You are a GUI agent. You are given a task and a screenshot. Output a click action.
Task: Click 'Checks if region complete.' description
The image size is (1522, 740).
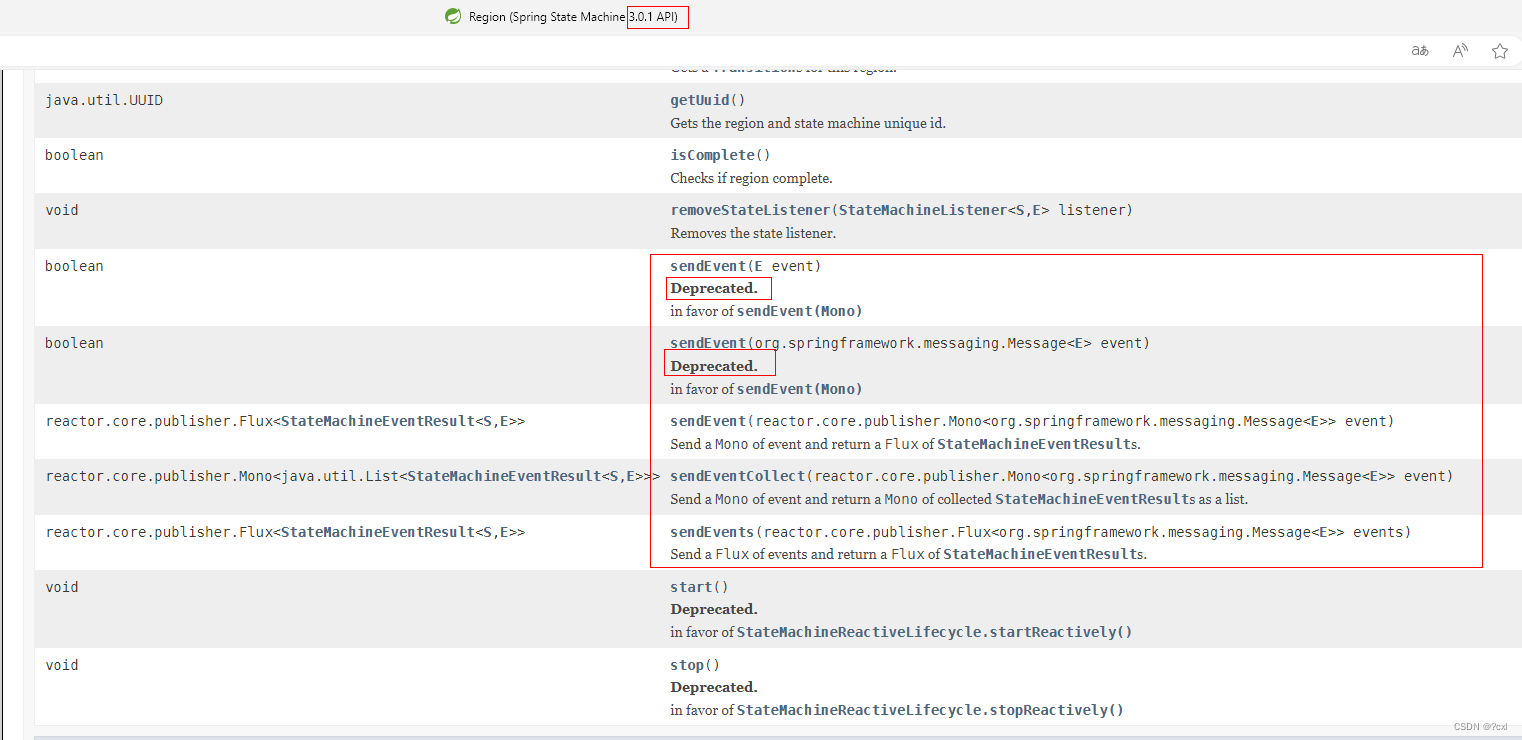(751, 178)
